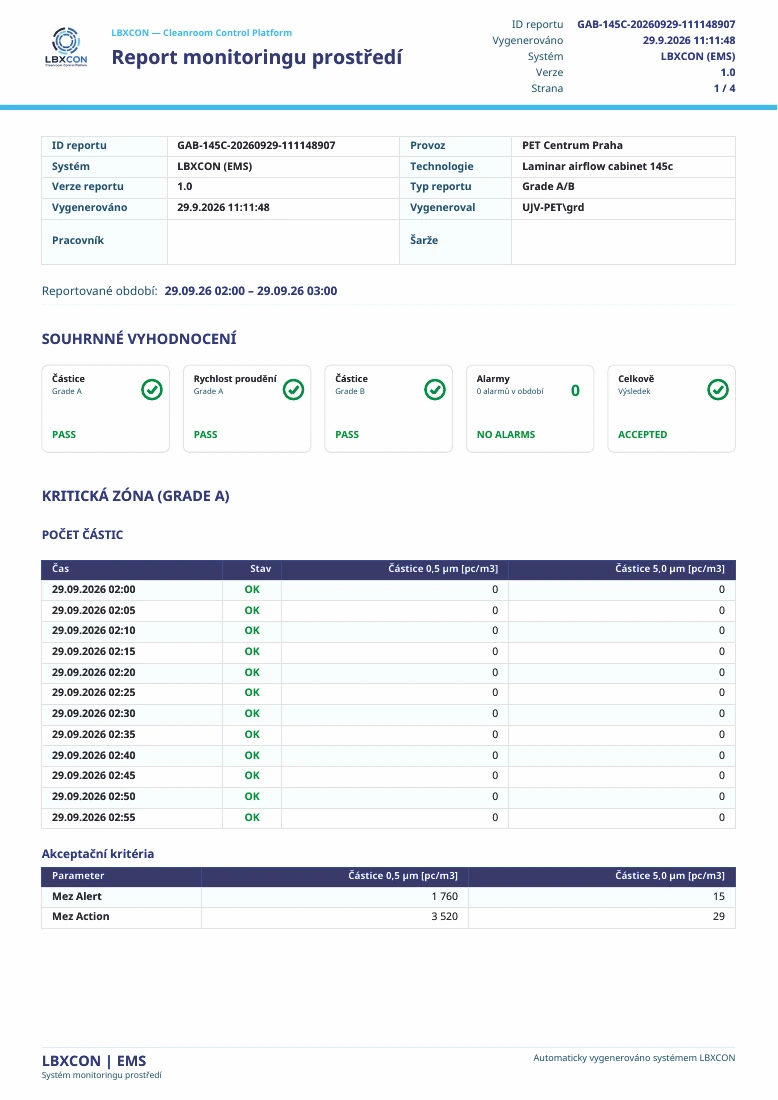The width and height of the screenshot is (778, 1100).
Task: Select row 29.09.2026 02:20 timestamp
Action: pos(93,672)
